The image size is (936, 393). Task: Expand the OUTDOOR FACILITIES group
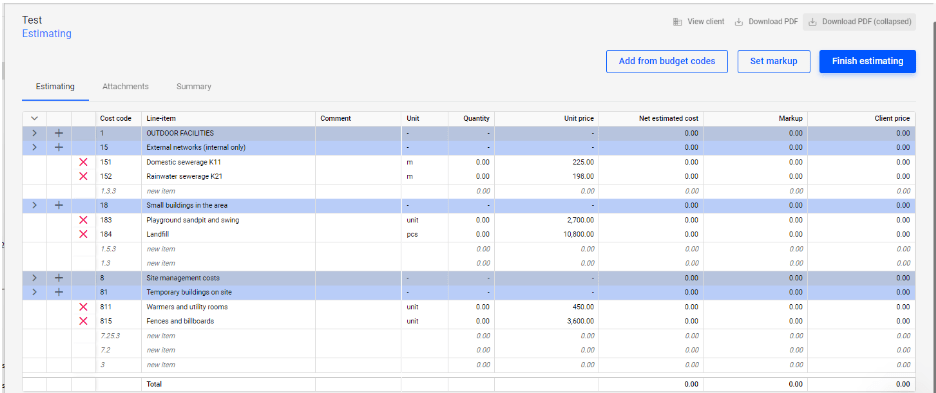[x=34, y=133]
